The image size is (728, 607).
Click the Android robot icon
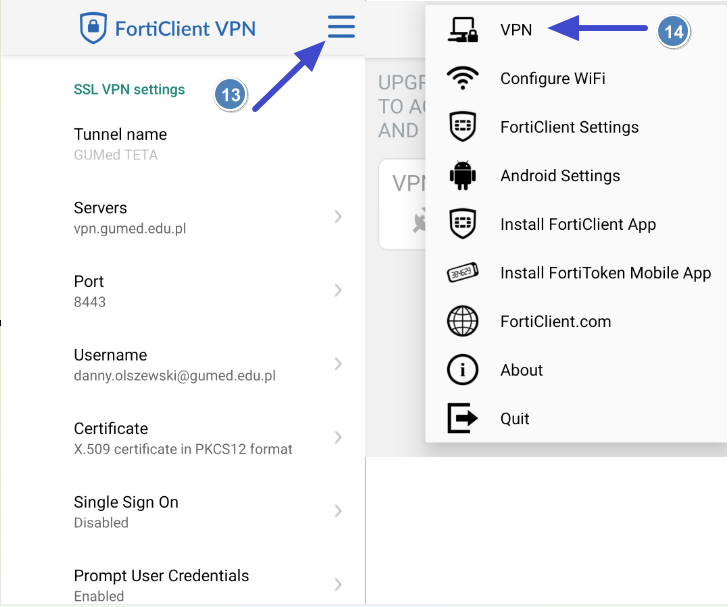[x=462, y=176]
